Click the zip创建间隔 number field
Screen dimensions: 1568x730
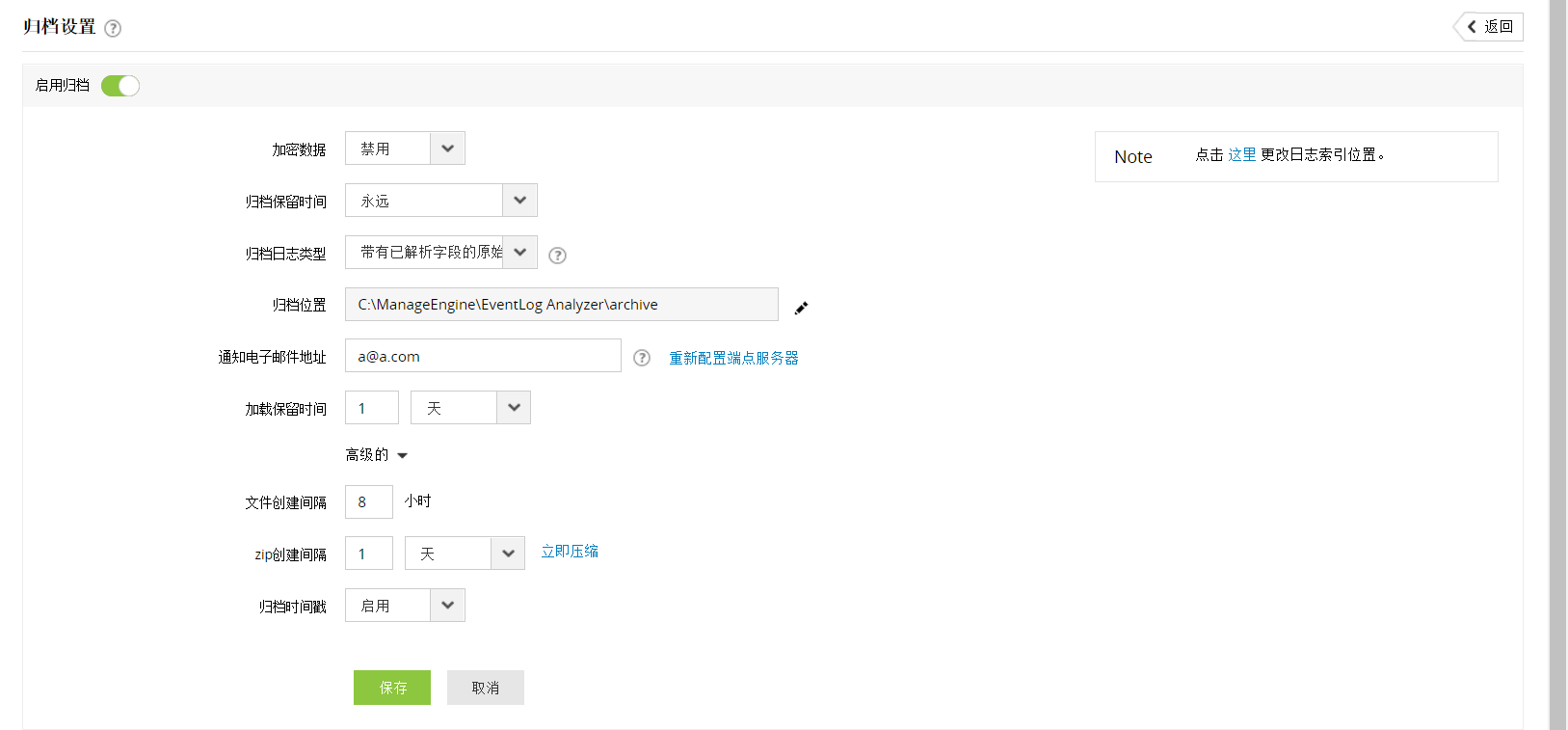369,554
